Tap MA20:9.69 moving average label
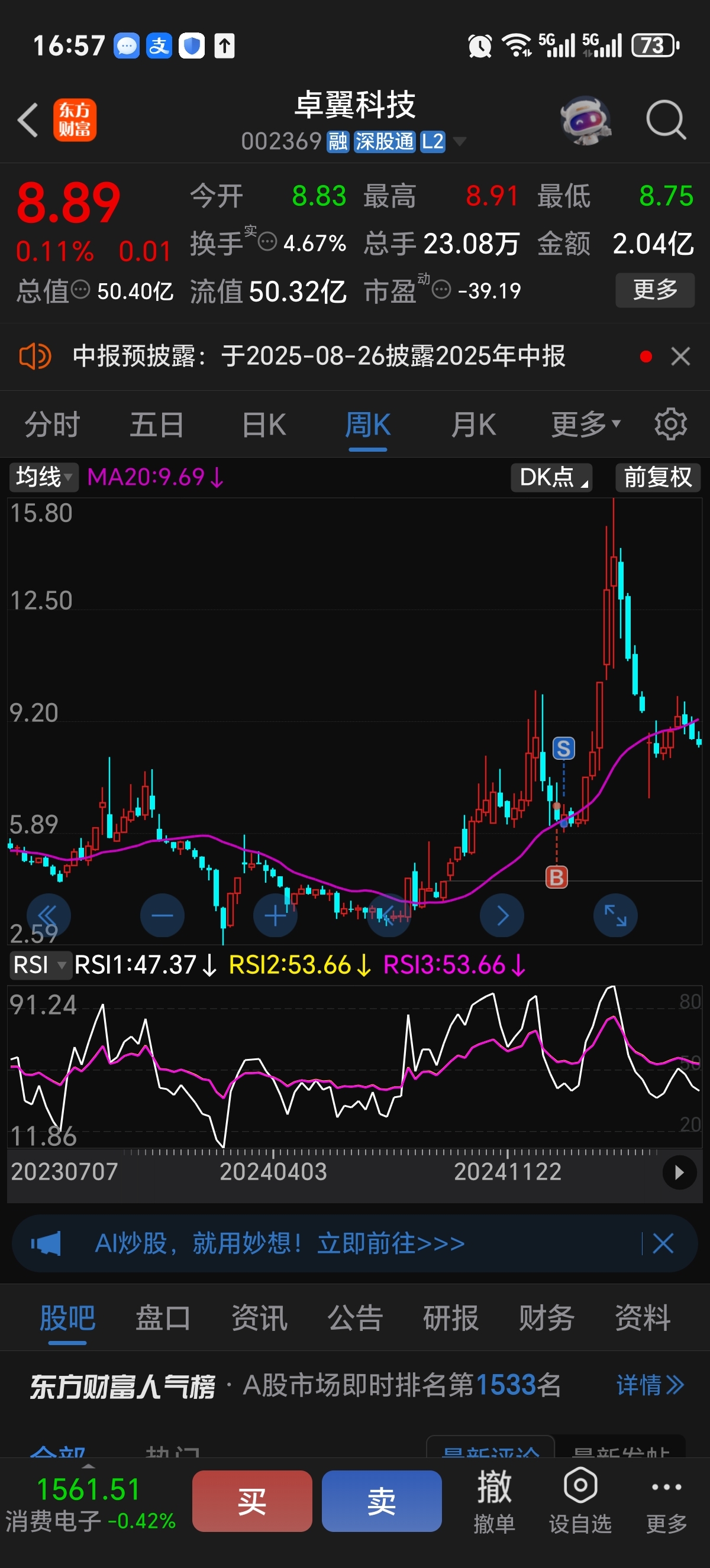 pyautogui.click(x=155, y=477)
